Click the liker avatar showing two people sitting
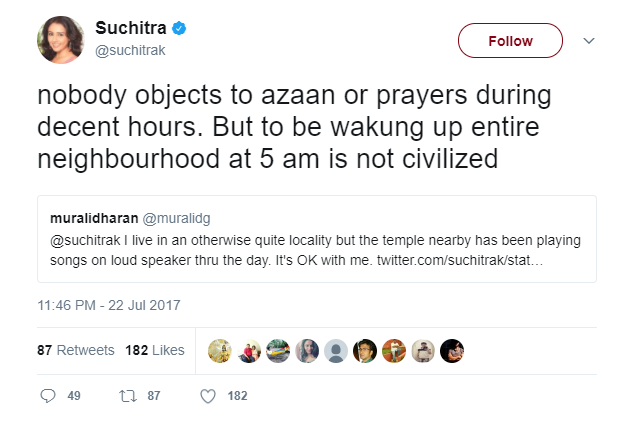Image resolution: width=633 pixels, height=424 pixels. coord(249,351)
